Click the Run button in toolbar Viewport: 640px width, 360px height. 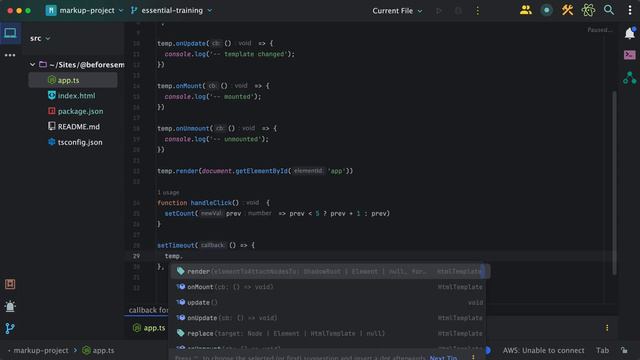(439, 11)
